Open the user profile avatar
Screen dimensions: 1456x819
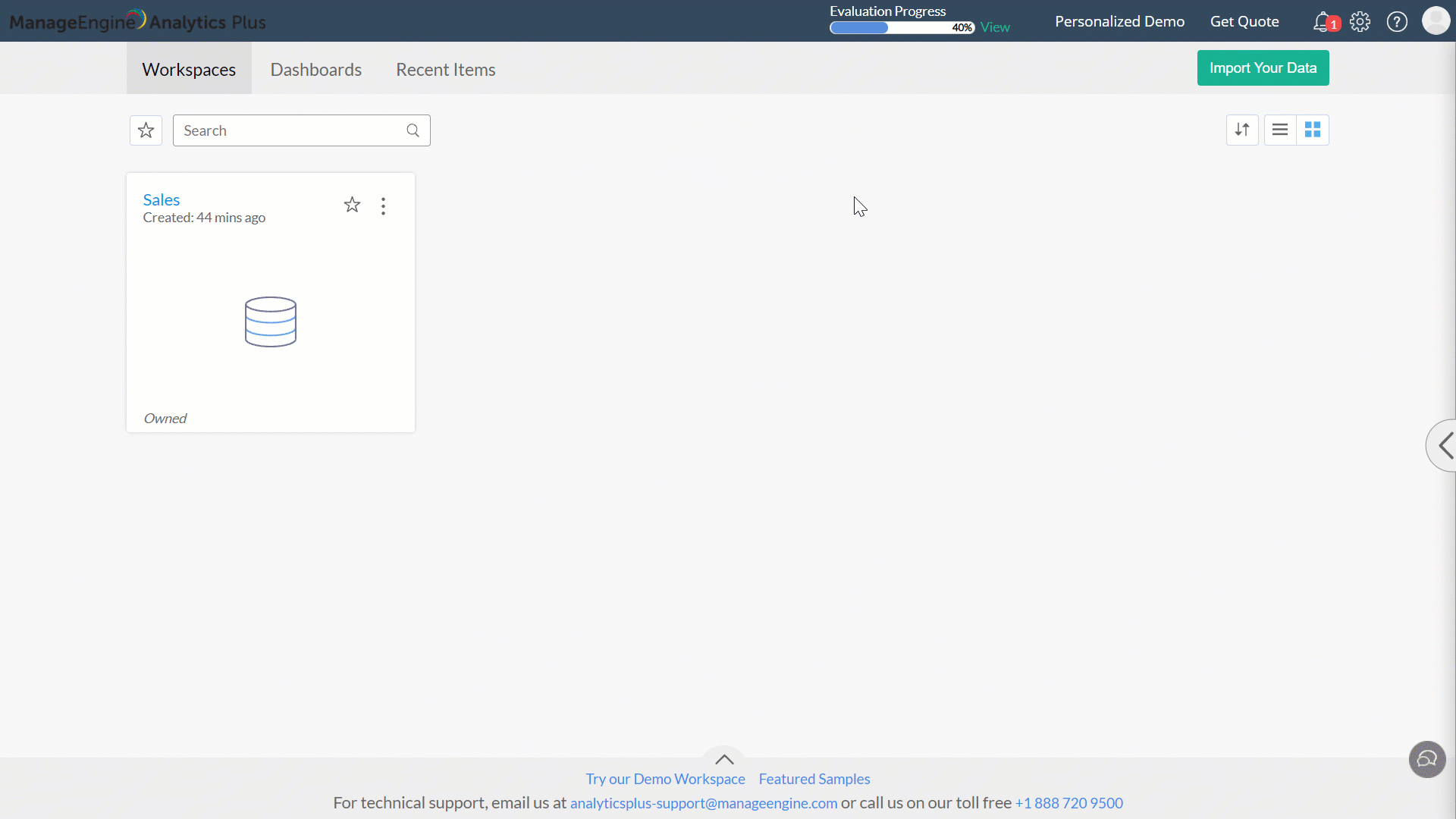(1435, 21)
